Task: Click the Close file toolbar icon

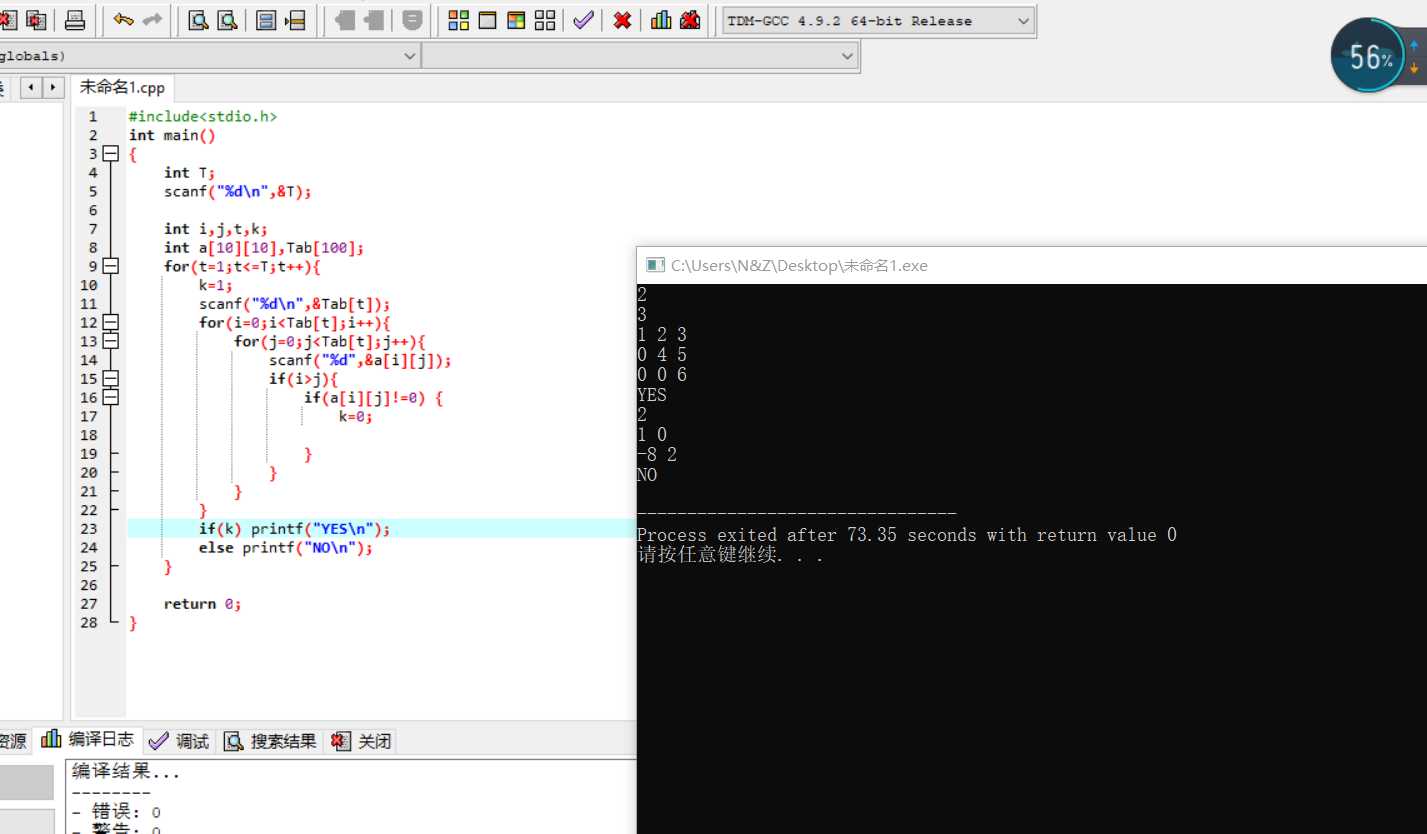Action: pos(8,20)
